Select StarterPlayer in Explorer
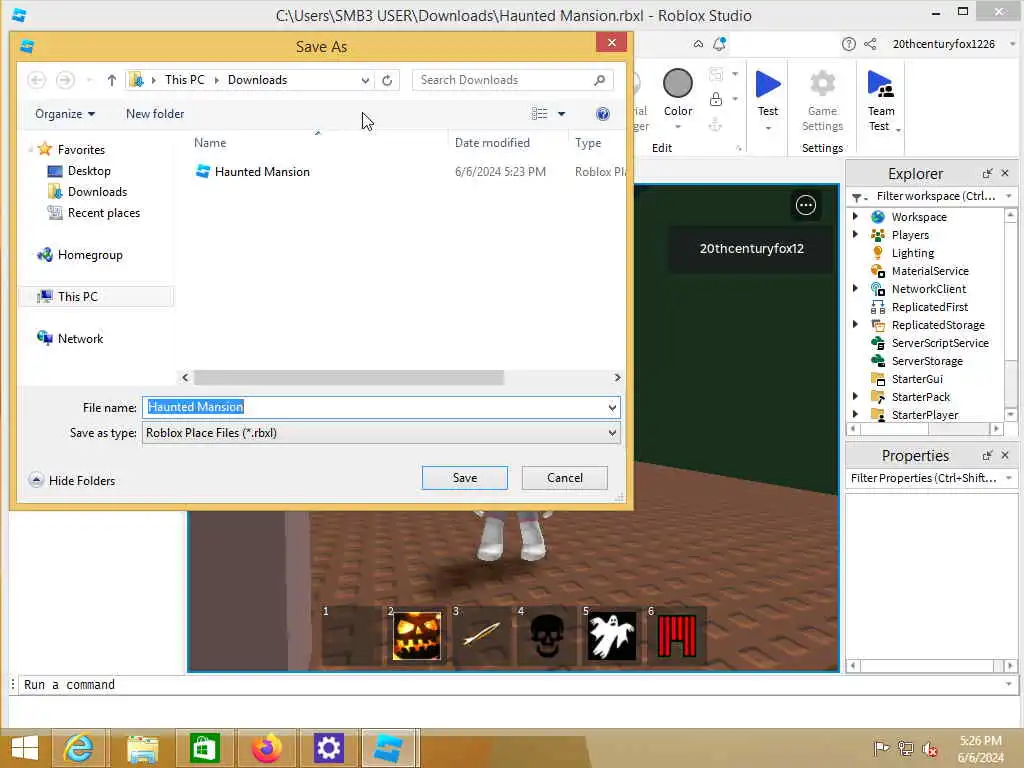This screenshot has width=1024, height=768. (925, 415)
